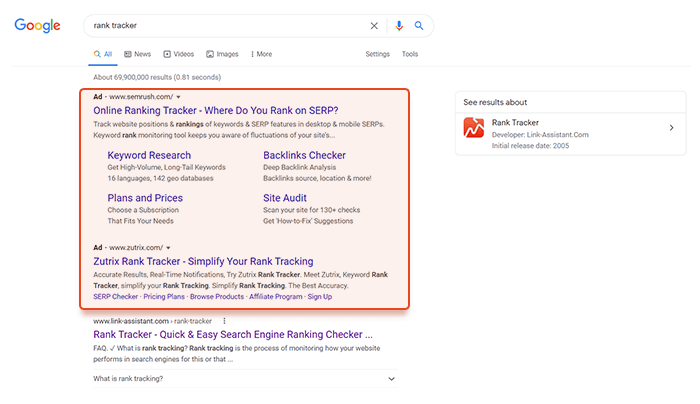
Task: Click Developer: Link-Assistant.Com text
Action: (x=540, y=135)
